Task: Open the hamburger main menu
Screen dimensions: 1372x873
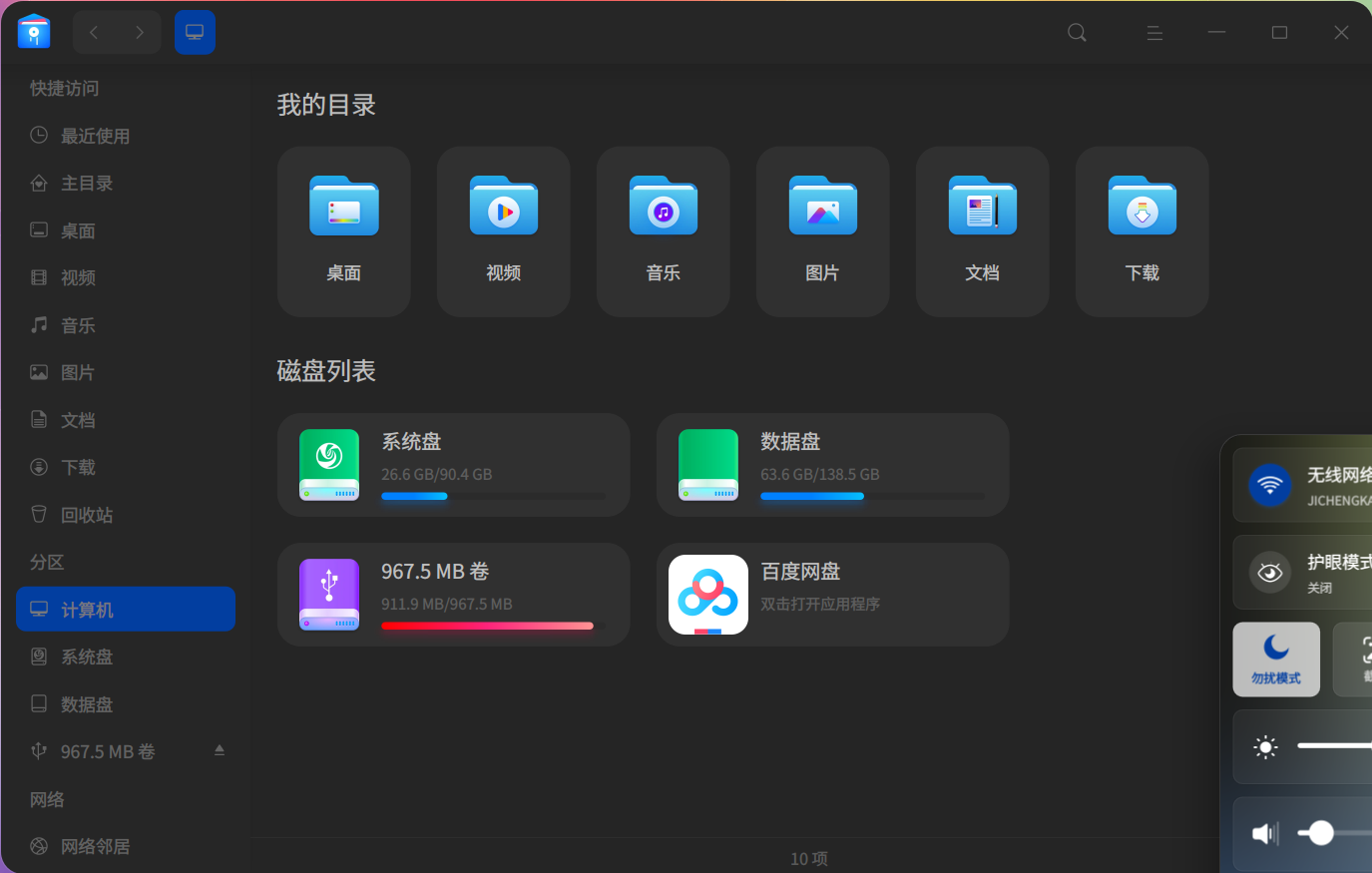Action: click(1154, 33)
